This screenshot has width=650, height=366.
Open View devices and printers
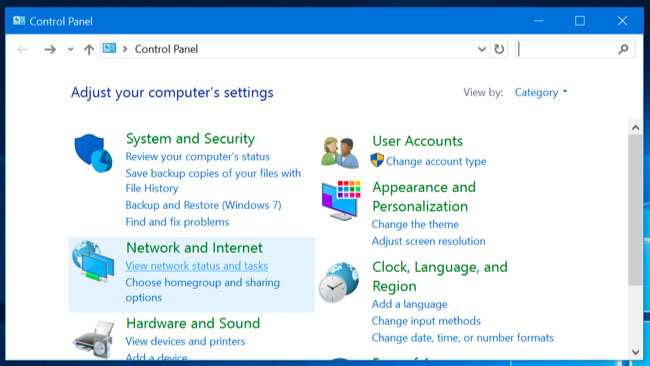pyautogui.click(x=185, y=341)
